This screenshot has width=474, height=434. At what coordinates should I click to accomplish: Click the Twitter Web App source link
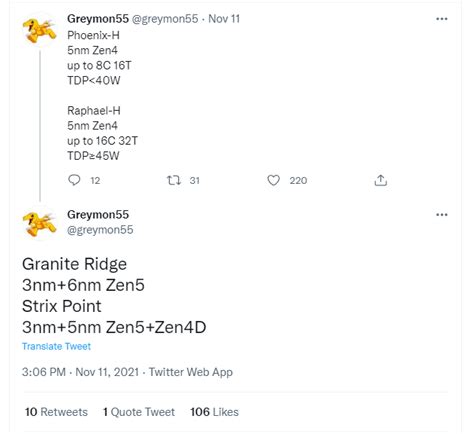191,372
